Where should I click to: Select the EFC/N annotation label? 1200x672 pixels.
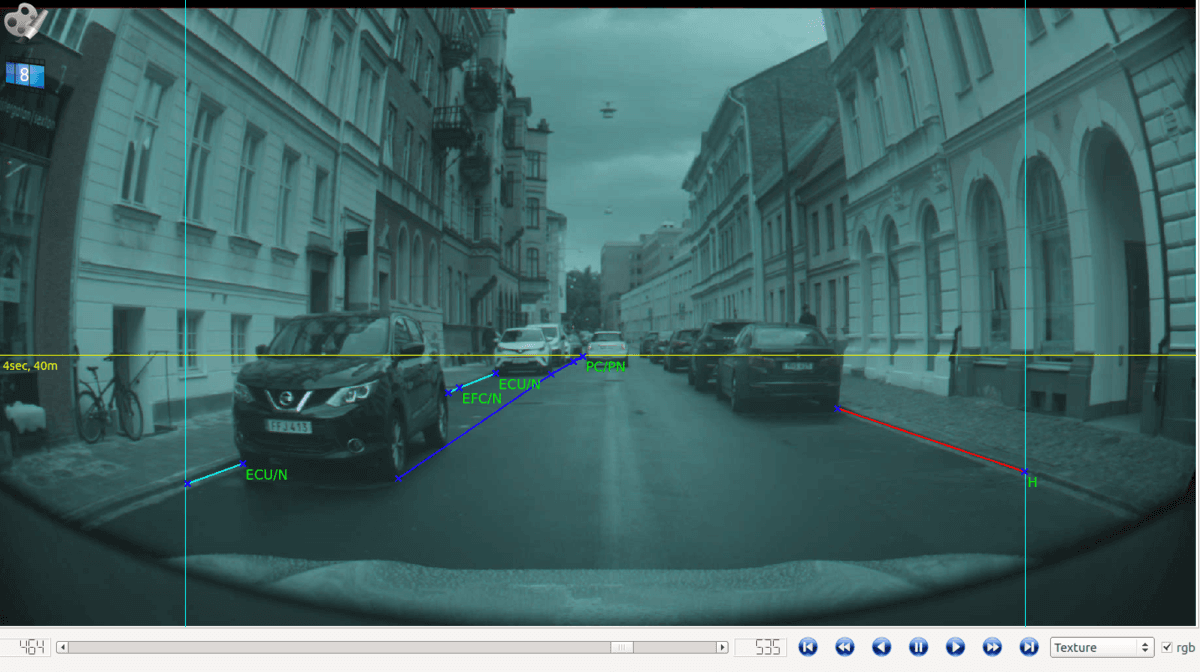pos(482,398)
